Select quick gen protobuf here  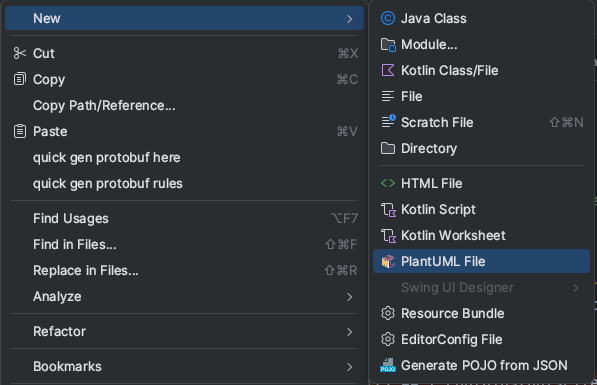184,157
